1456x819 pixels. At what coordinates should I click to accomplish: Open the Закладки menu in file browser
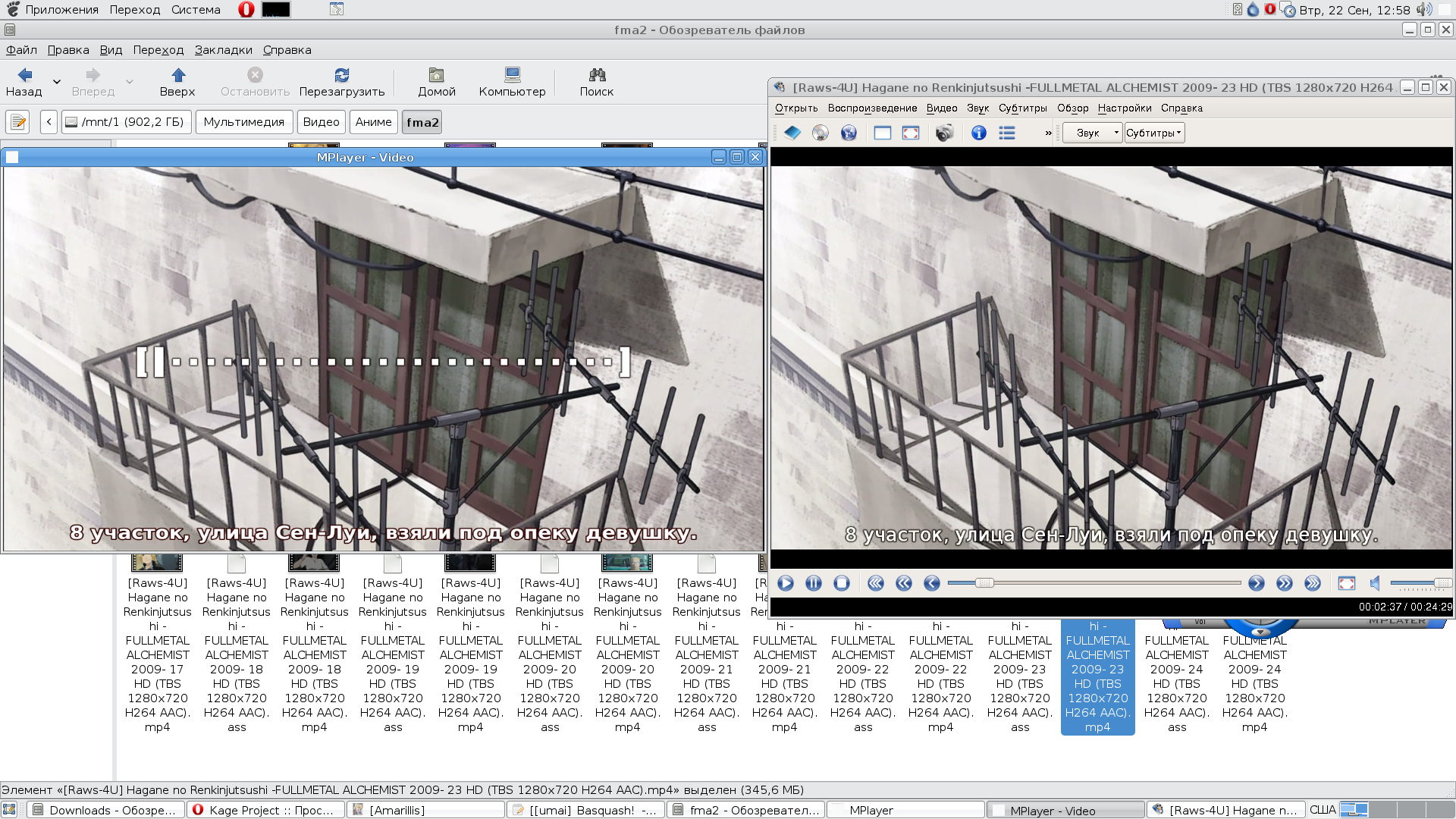(x=223, y=50)
